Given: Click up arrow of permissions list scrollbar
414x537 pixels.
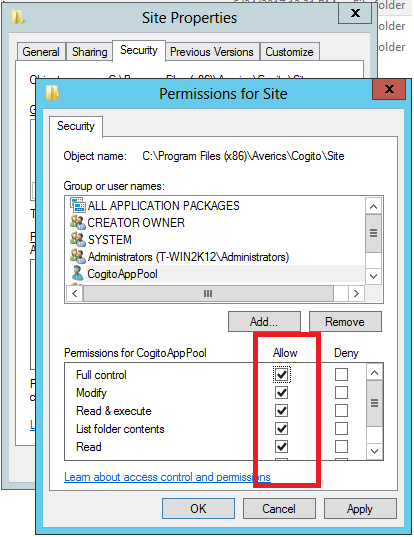Looking at the screenshot, I should [375, 372].
